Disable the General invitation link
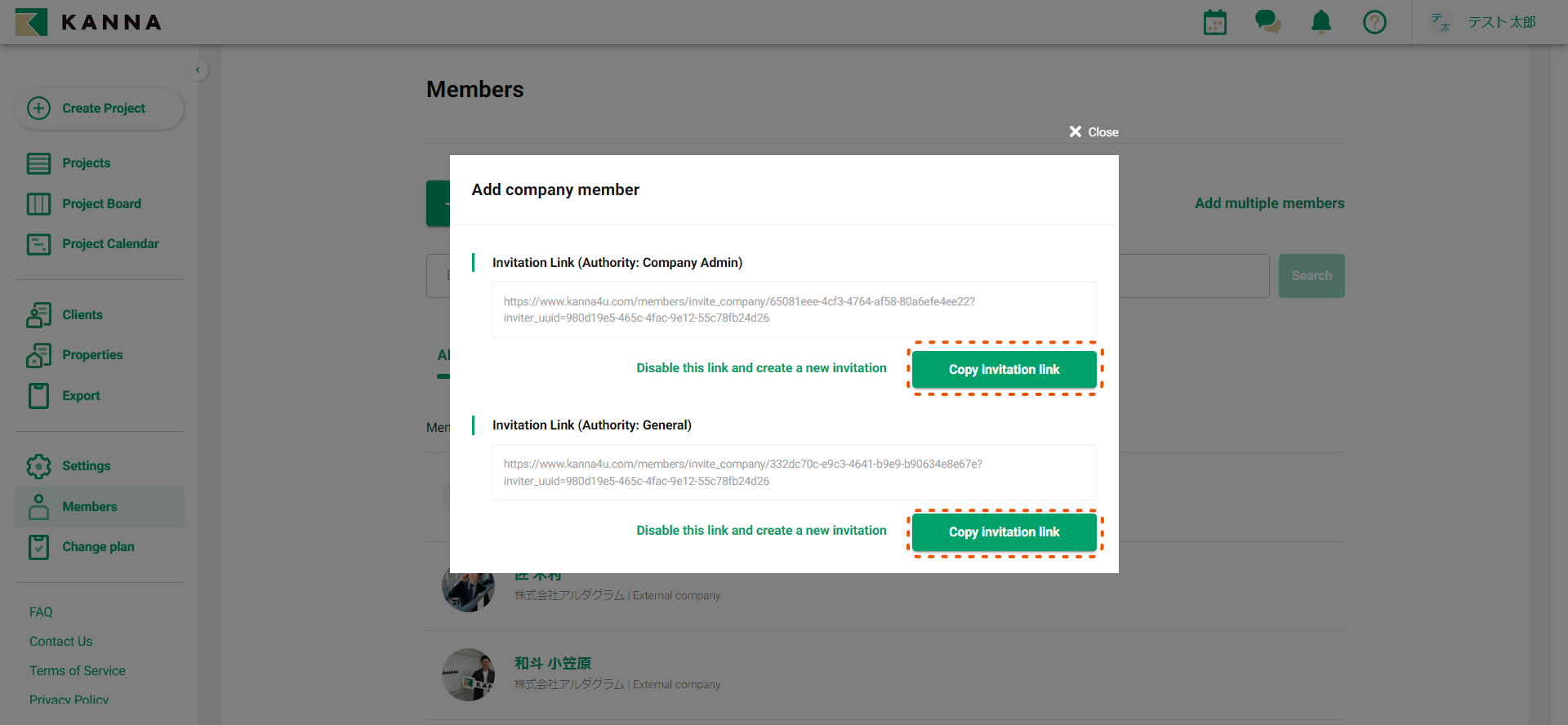This screenshot has height=725, width=1568. (761, 531)
